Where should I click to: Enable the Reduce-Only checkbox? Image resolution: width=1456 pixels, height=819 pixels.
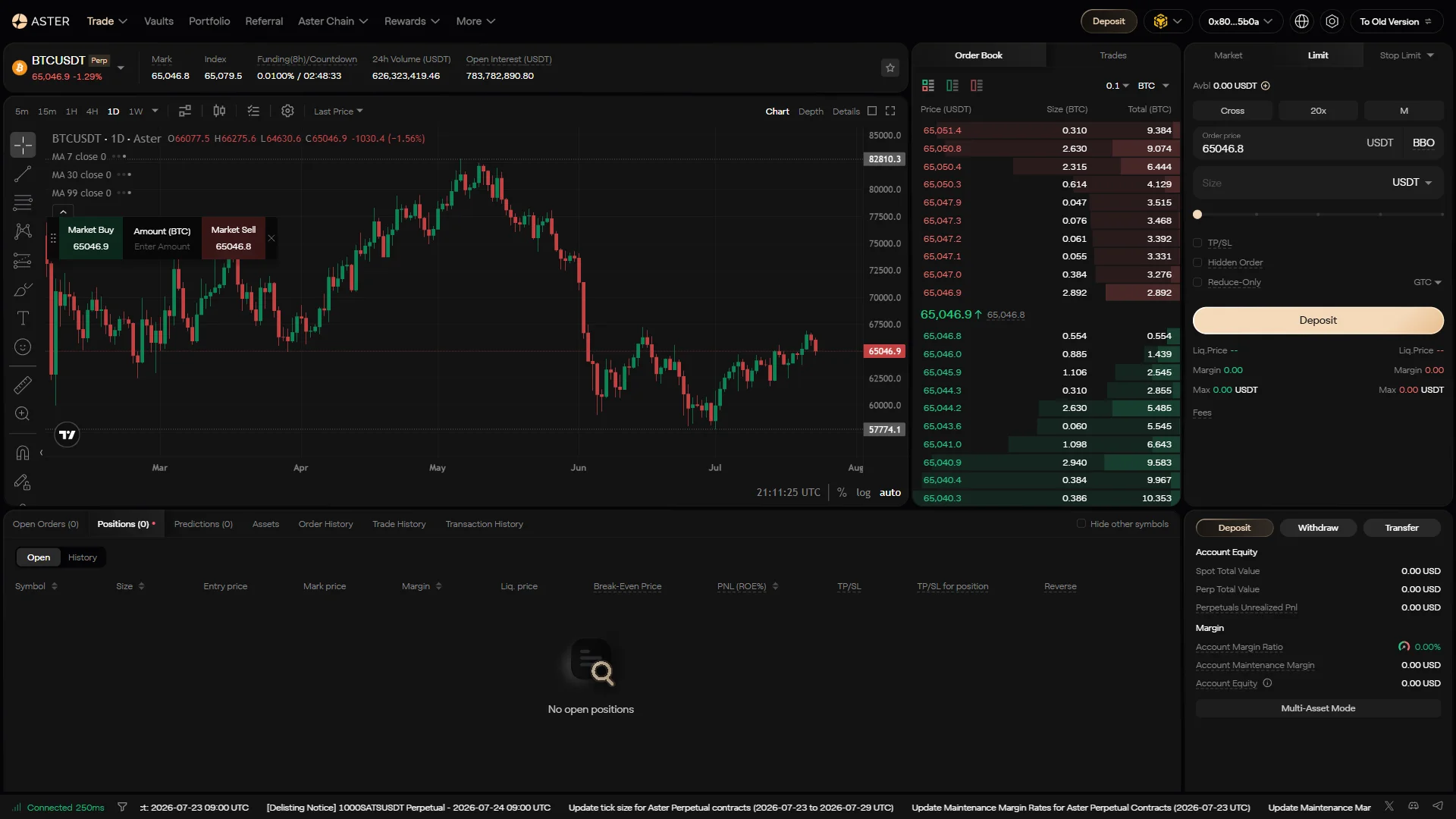tap(1197, 282)
